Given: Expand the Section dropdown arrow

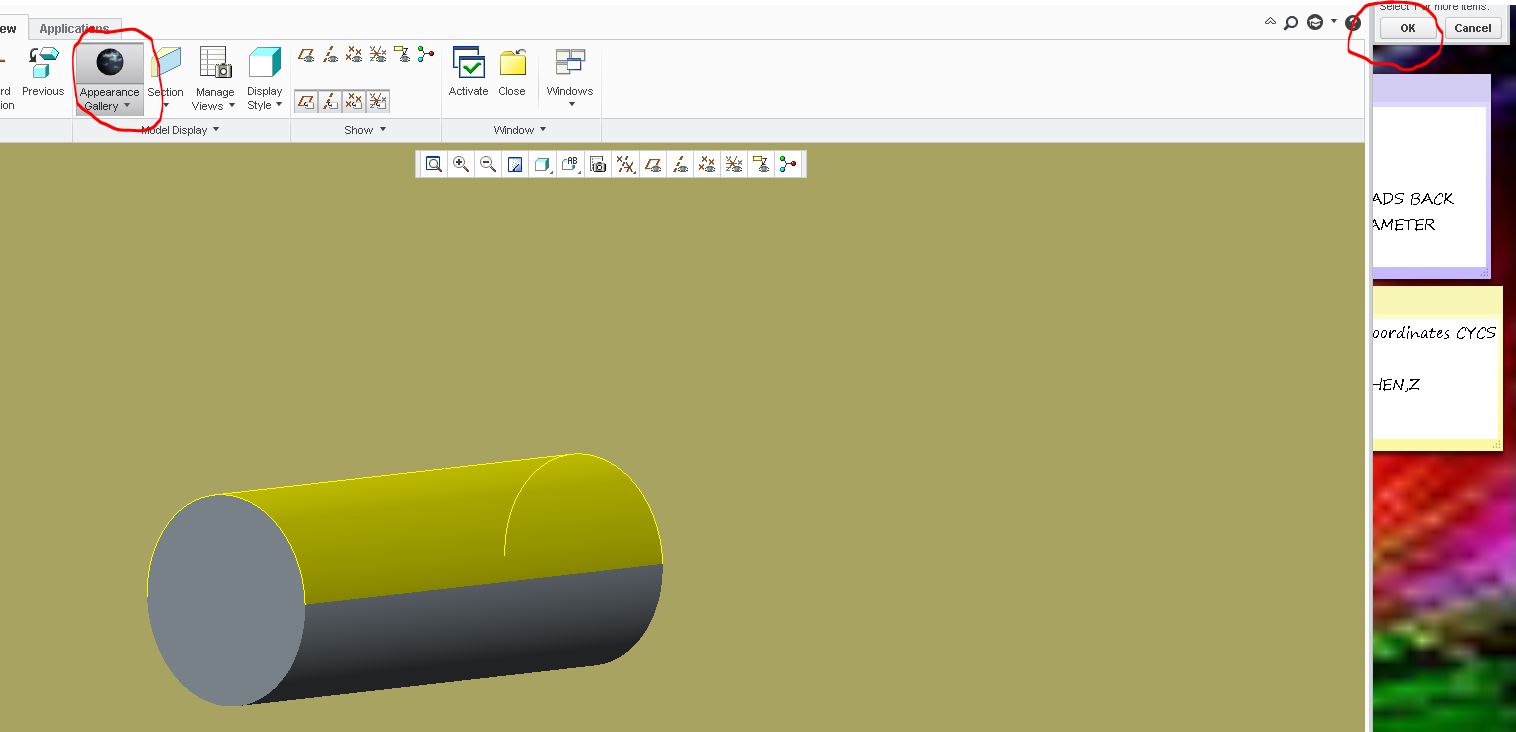Looking at the screenshot, I should click(166, 106).
